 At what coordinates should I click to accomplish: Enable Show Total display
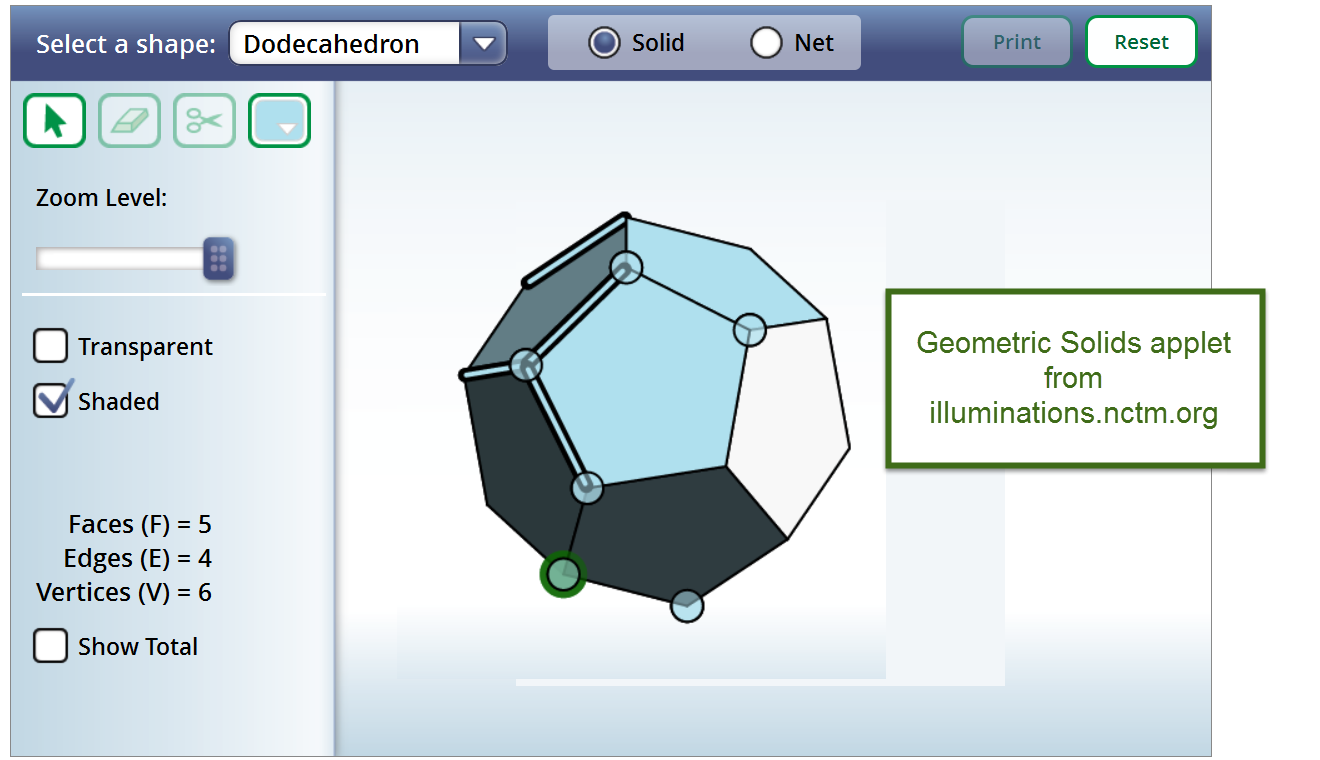point(50,645)
